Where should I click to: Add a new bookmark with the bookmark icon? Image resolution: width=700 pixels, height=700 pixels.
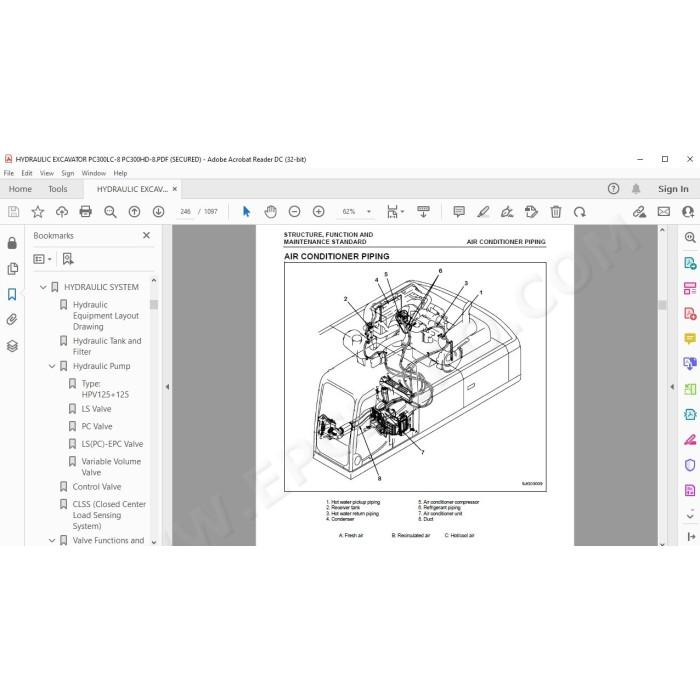click(x=68, y=259)
